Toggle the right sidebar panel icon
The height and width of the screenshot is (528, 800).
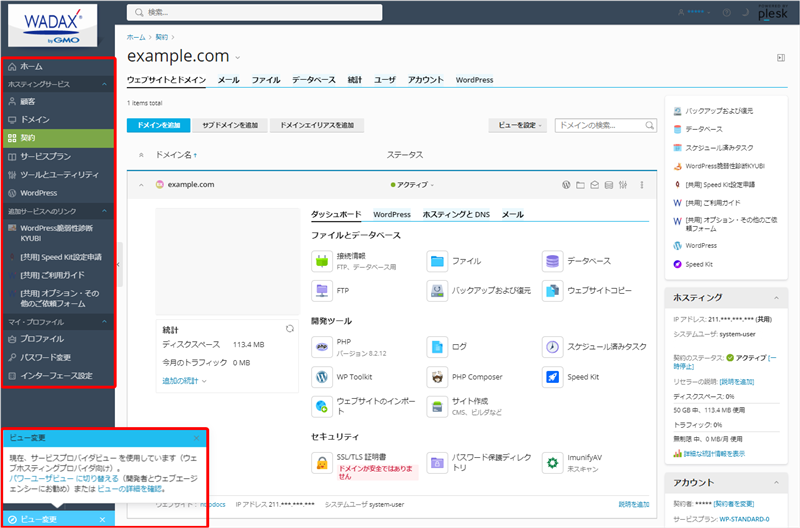point(781,58)
